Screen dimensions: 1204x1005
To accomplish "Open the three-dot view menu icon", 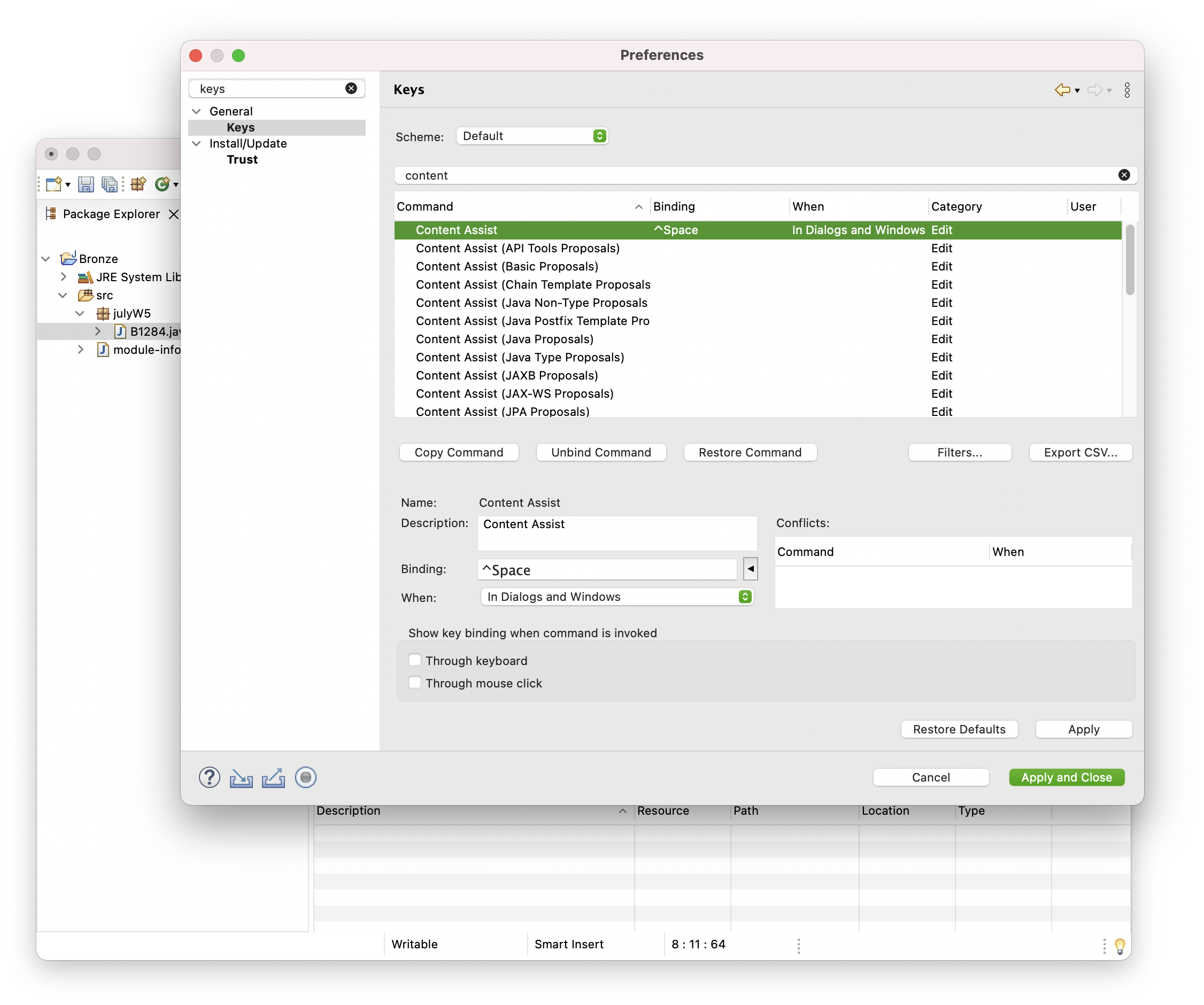I will point(1126,90).
